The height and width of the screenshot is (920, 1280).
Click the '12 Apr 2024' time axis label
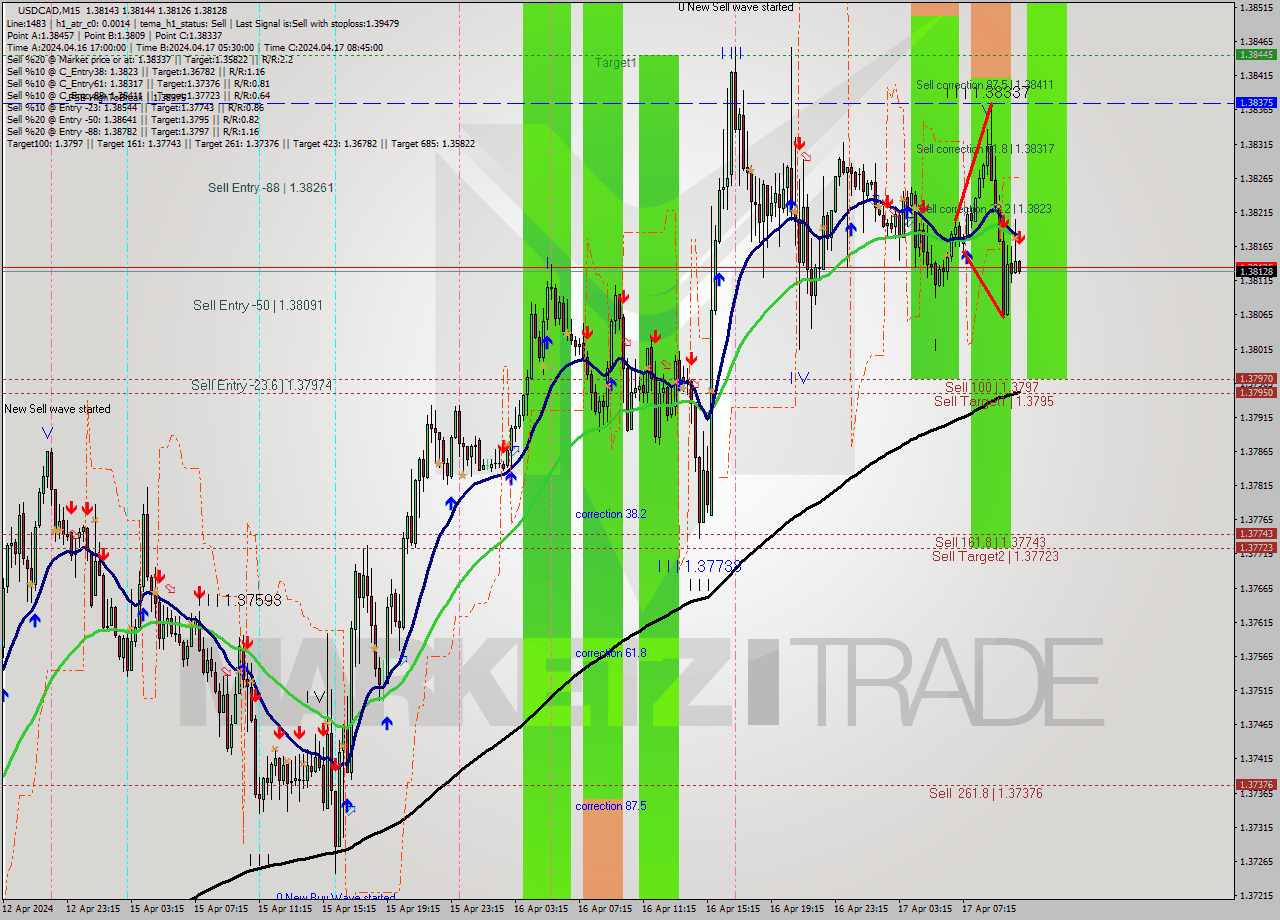tap(28, 909)
